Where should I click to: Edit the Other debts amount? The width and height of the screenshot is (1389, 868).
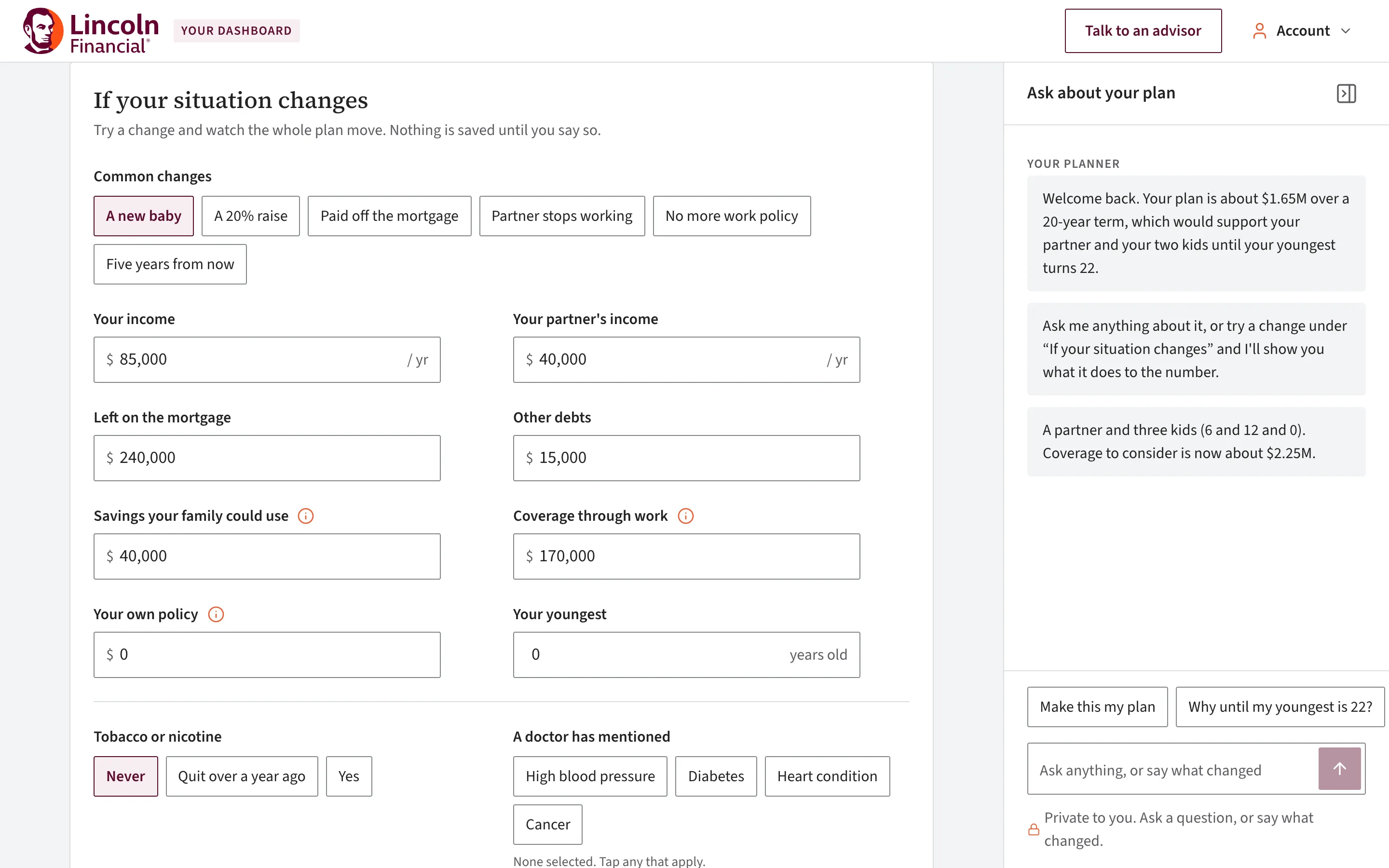point(686,458)
